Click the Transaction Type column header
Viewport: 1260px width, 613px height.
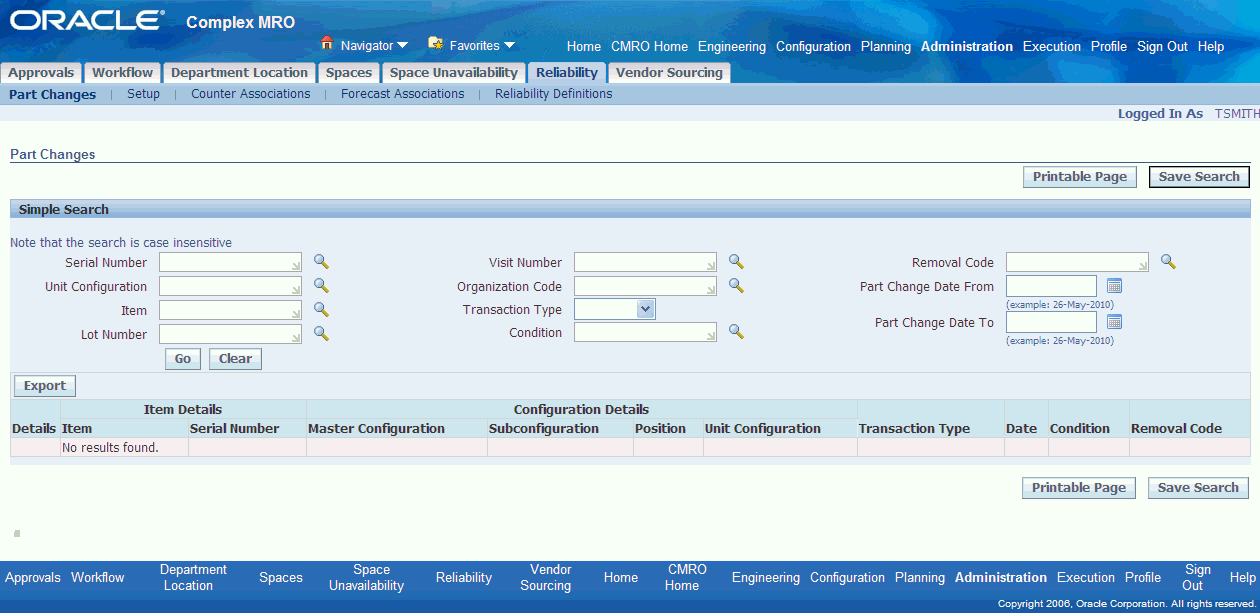[914, 428]
